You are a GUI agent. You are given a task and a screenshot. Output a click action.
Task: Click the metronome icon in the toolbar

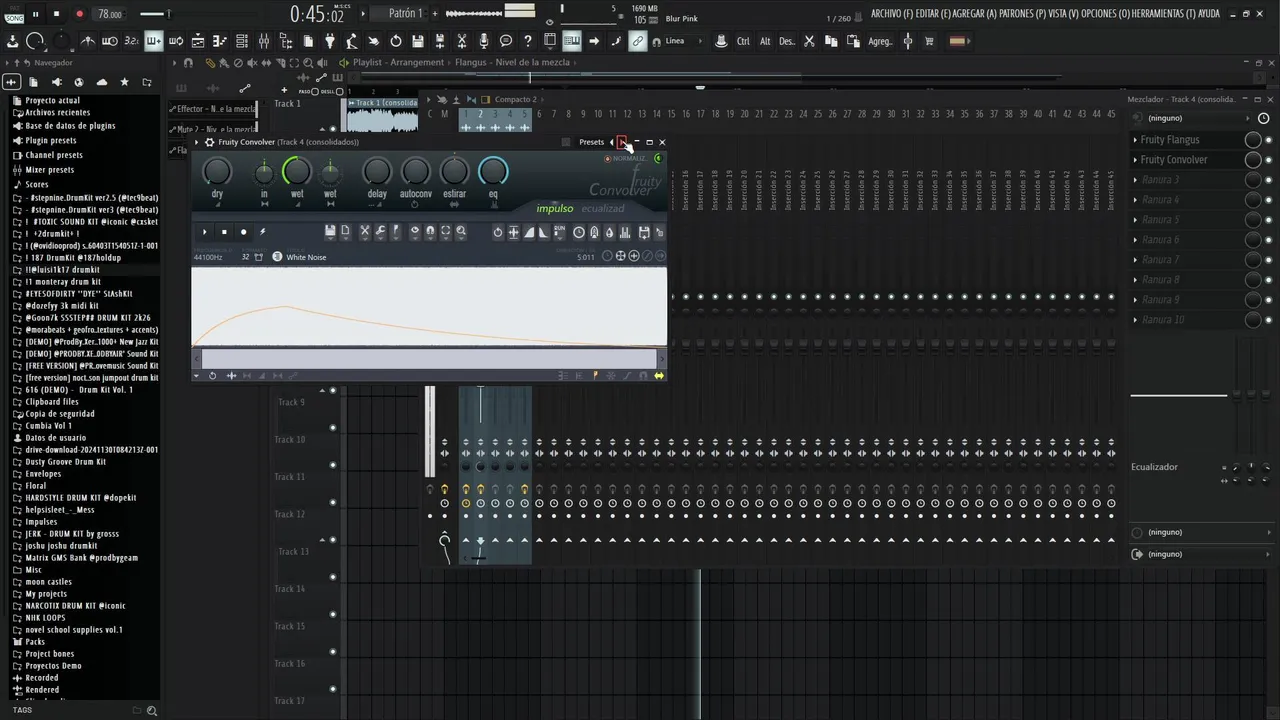[88, 41]
